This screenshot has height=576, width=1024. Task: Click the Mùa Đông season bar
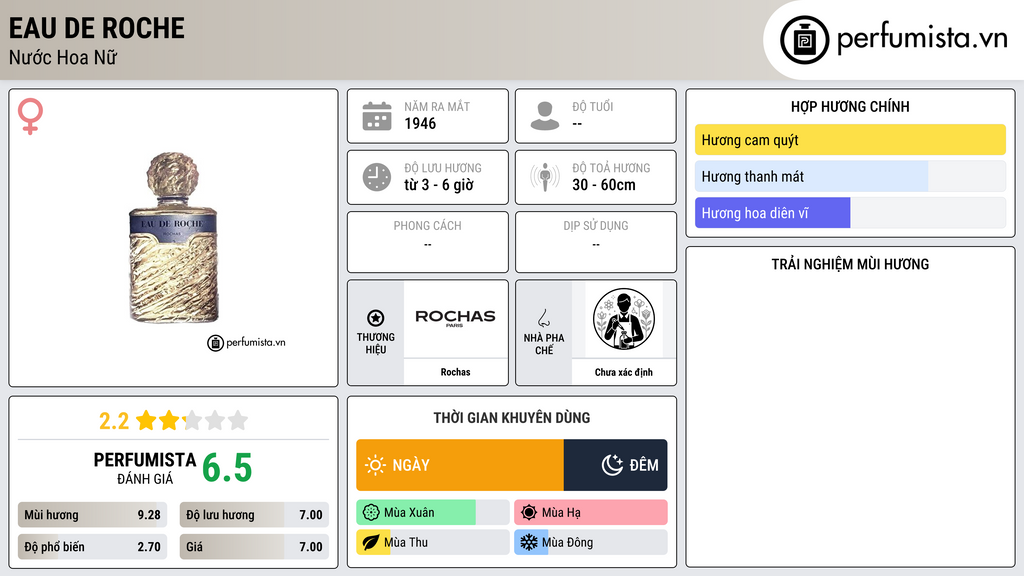pyautogui.click(x=590, y=542)
